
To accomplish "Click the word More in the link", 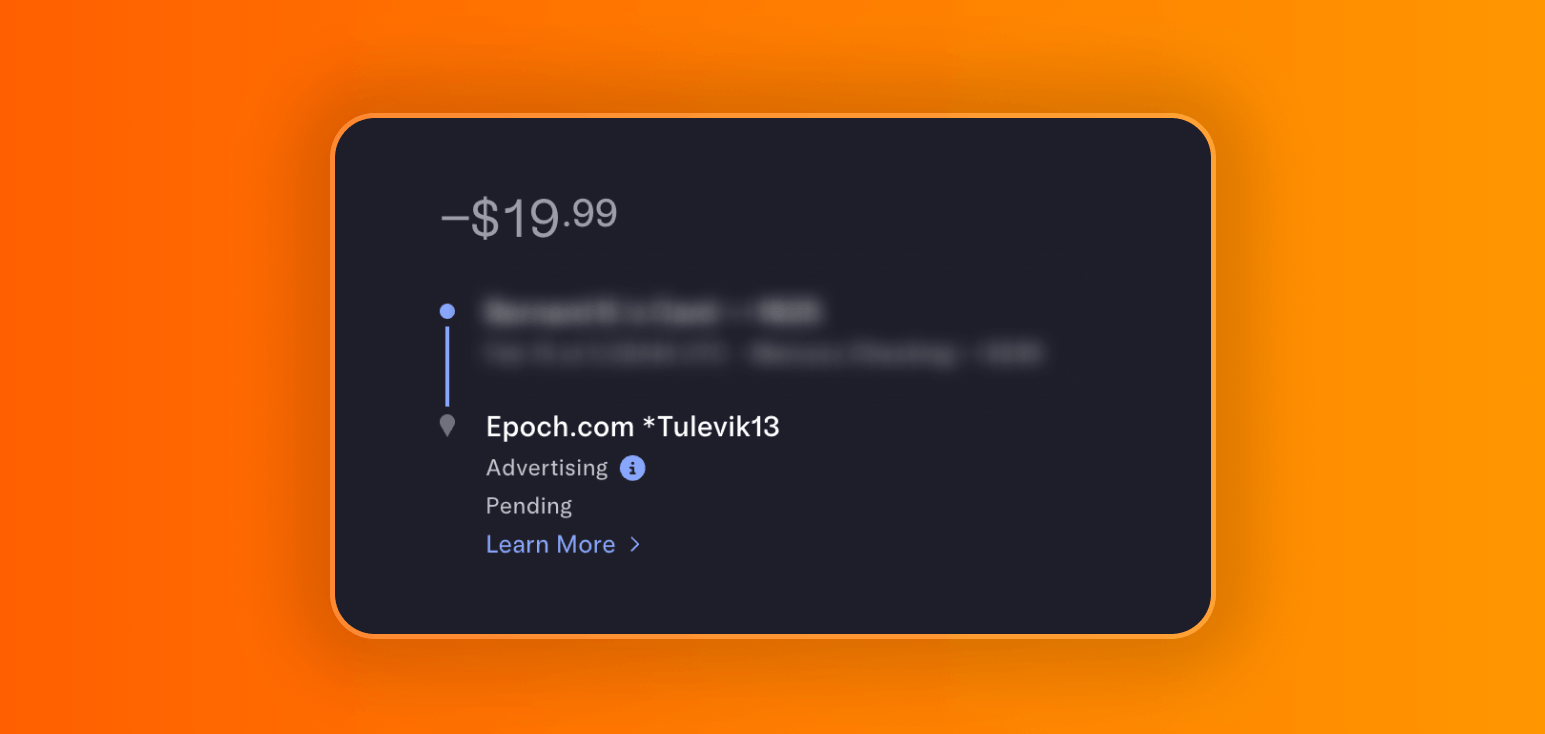I will [585, 545].
